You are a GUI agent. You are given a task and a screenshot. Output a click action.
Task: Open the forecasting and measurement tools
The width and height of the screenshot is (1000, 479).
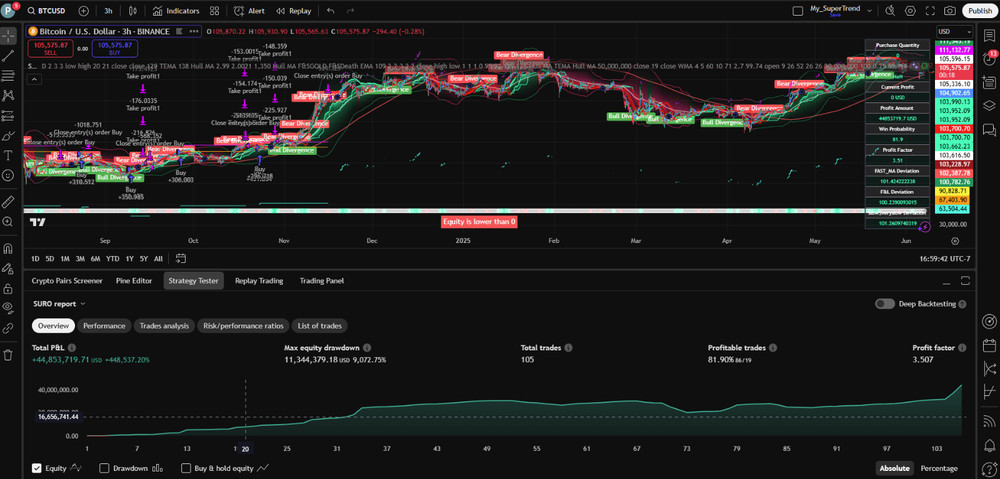point(8,115)
